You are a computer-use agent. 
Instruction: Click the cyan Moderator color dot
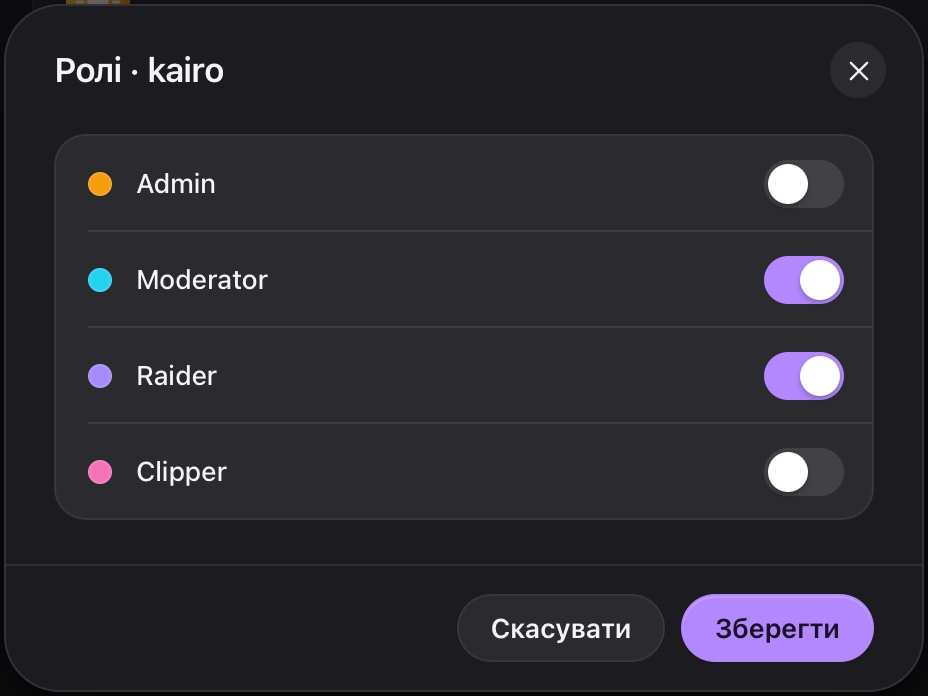[100, 280]
